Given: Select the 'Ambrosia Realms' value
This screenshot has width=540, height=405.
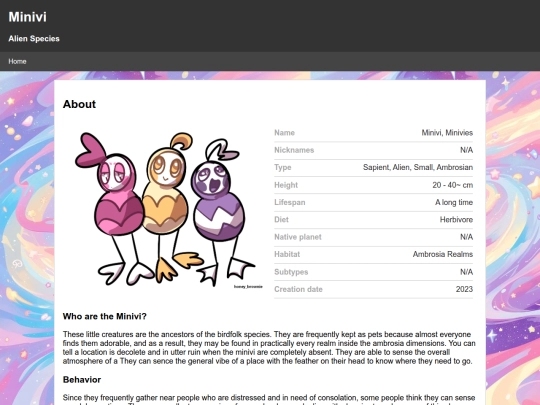Looking at the screenshot, I should [443, 254].
